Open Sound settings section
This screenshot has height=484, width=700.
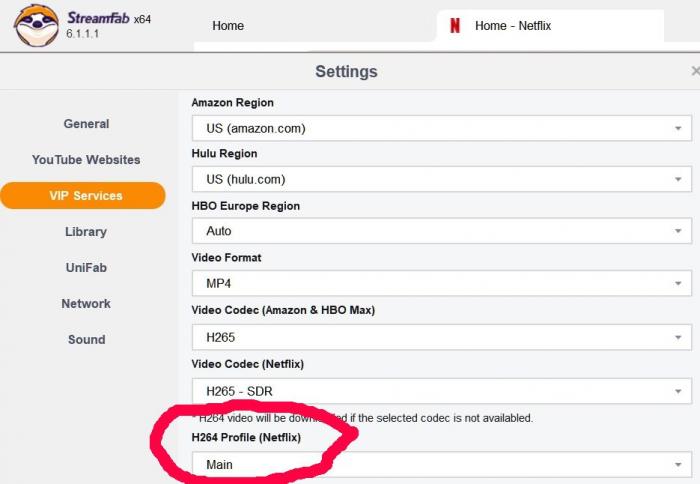[87, 339]
